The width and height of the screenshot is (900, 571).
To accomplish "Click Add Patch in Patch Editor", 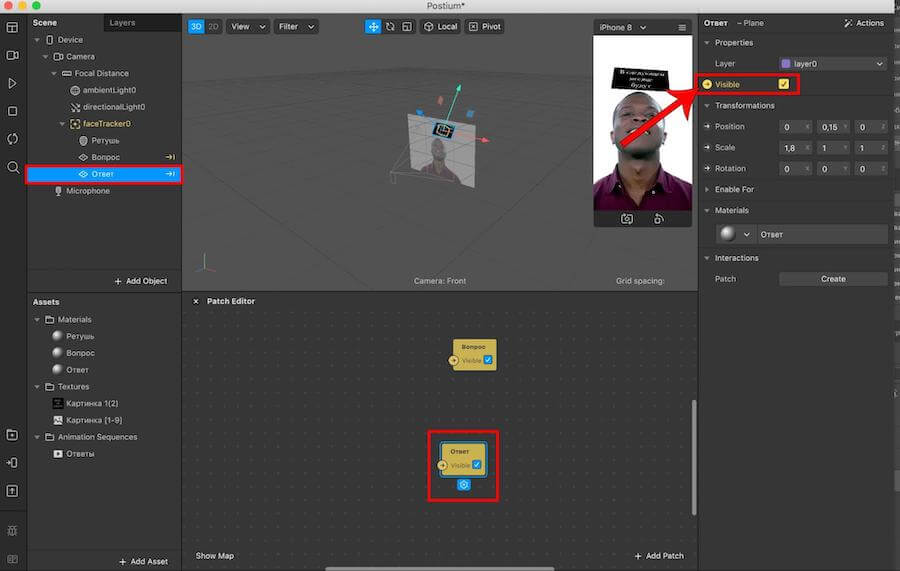I will click(659, 556).
